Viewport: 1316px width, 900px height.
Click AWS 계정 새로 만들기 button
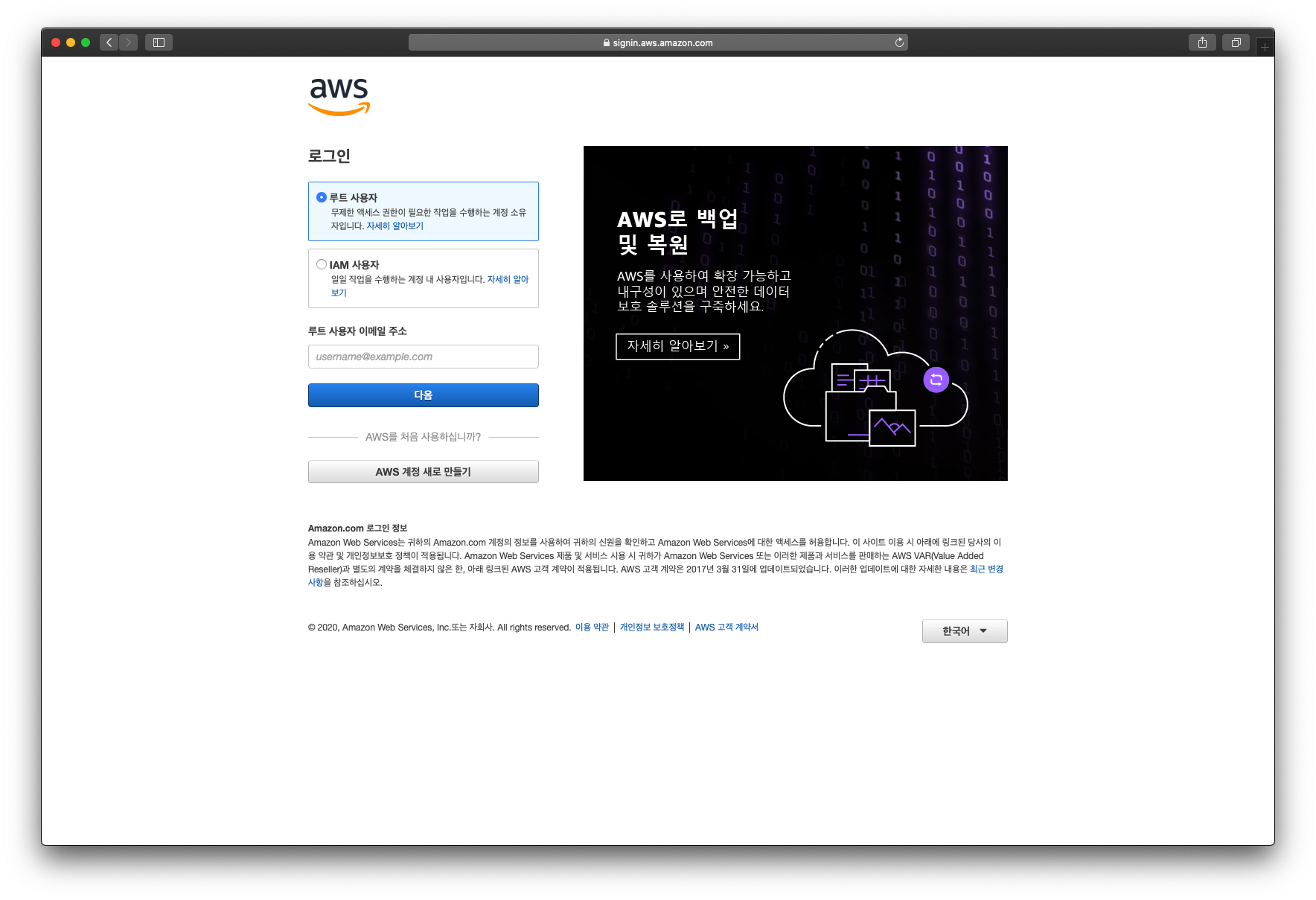424,471
